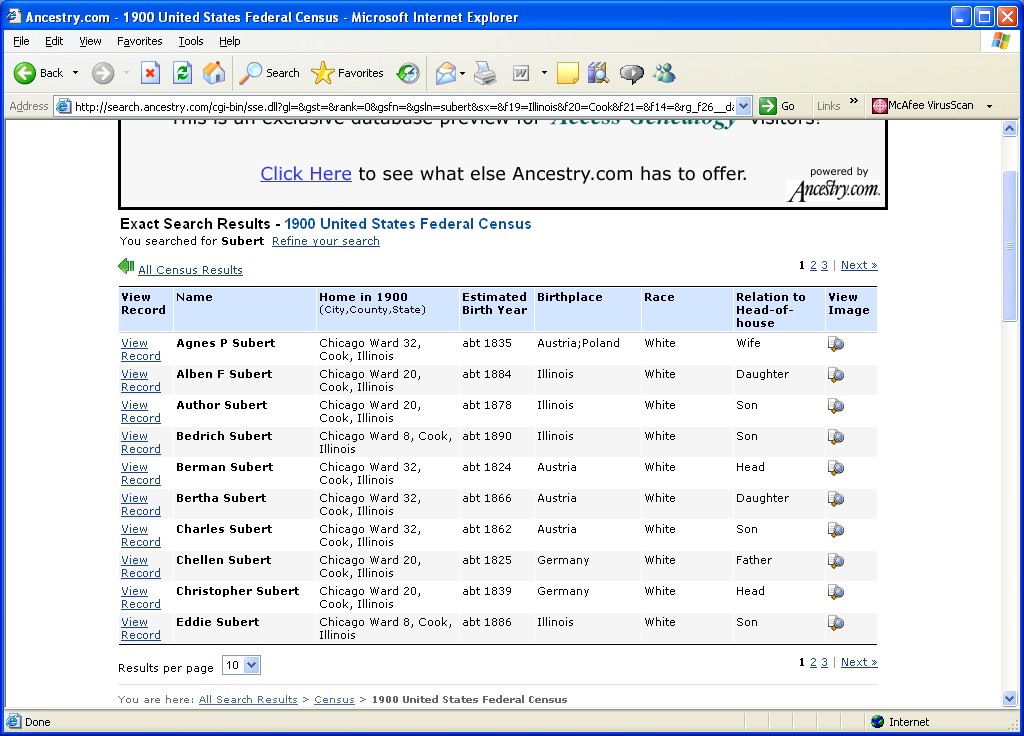Go to page 3 beside Results per page

(x=824, y=662)
